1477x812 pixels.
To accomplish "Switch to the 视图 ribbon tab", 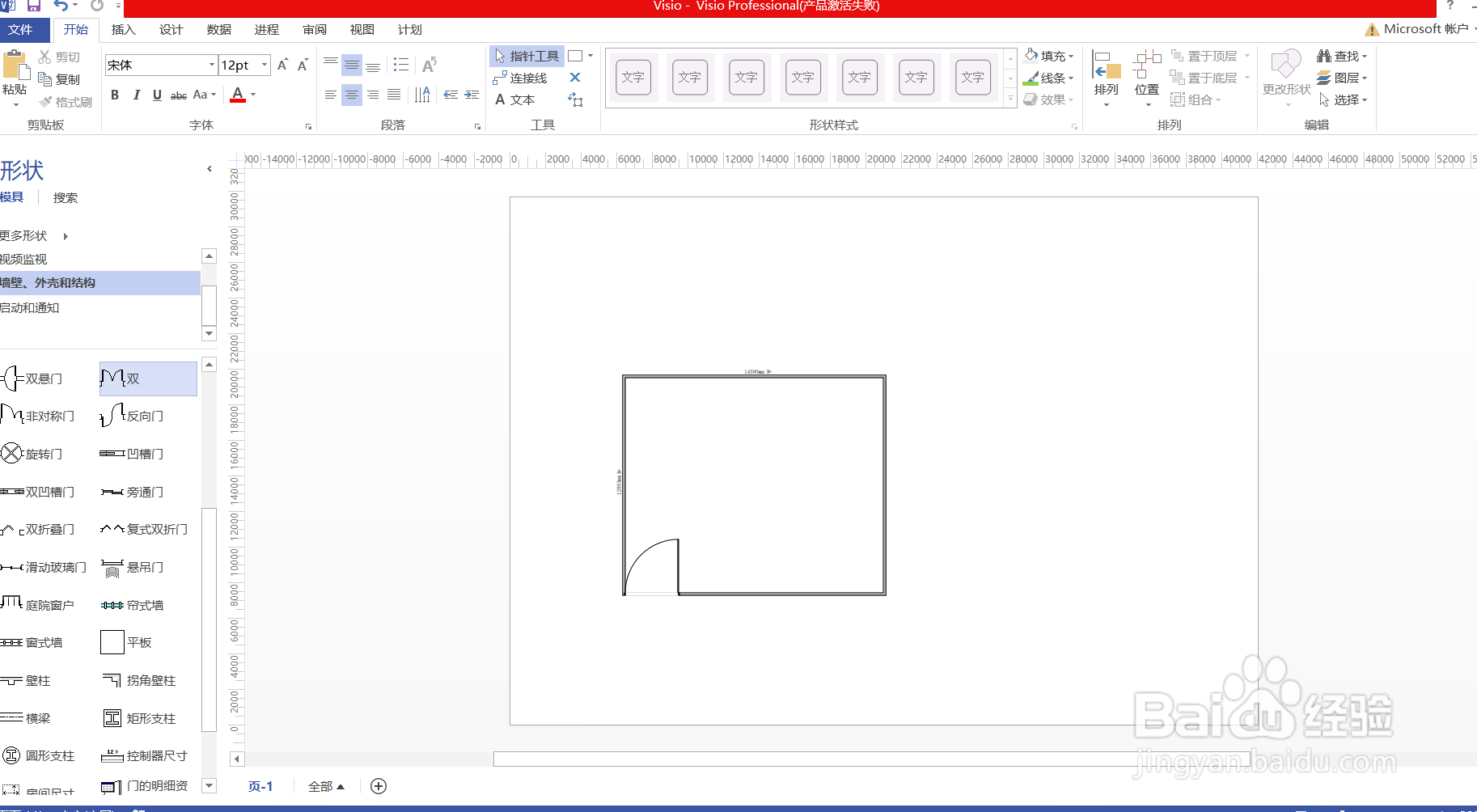I will point(362,30).
